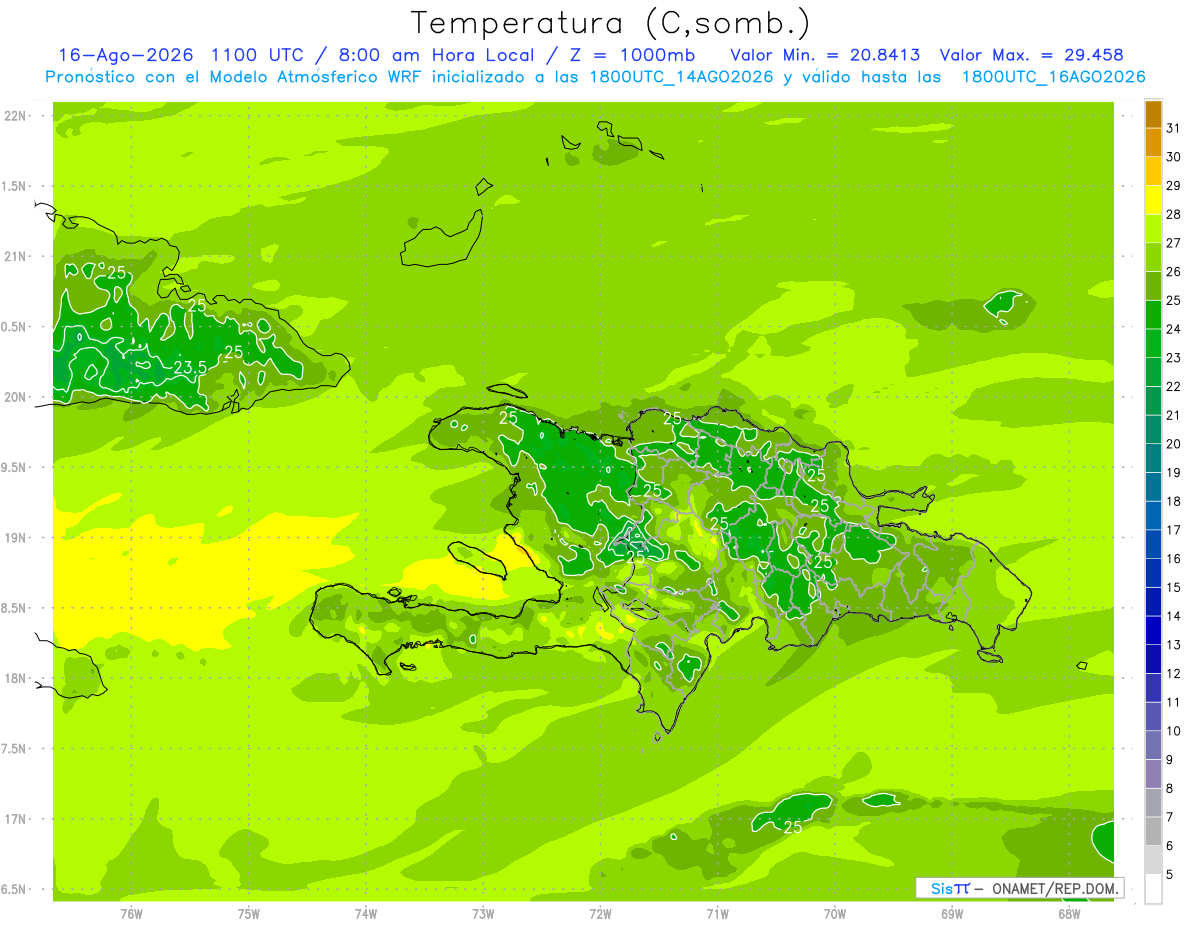Click the blue swatch between 16 and 17

point(1153,543)
